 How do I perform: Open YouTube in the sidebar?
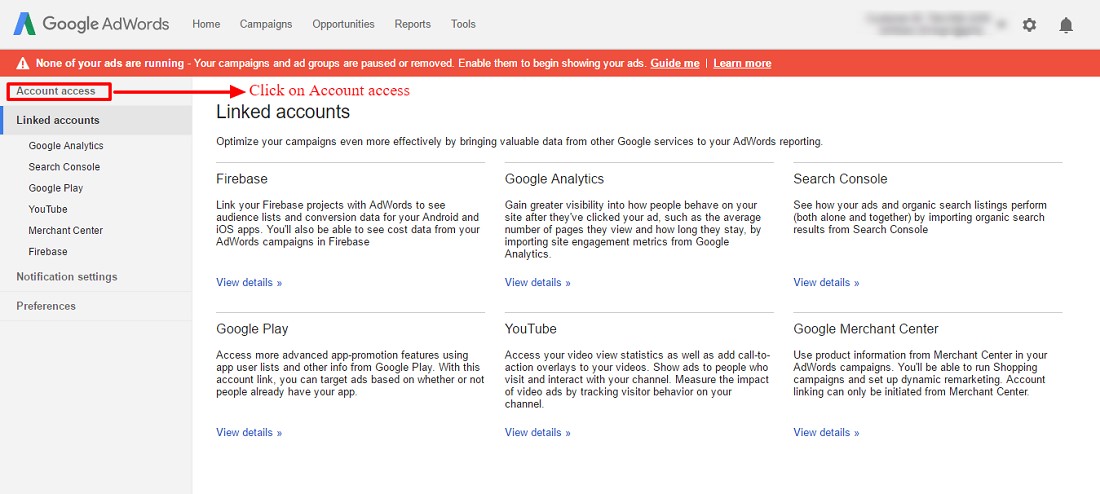(x=48, y=209)
